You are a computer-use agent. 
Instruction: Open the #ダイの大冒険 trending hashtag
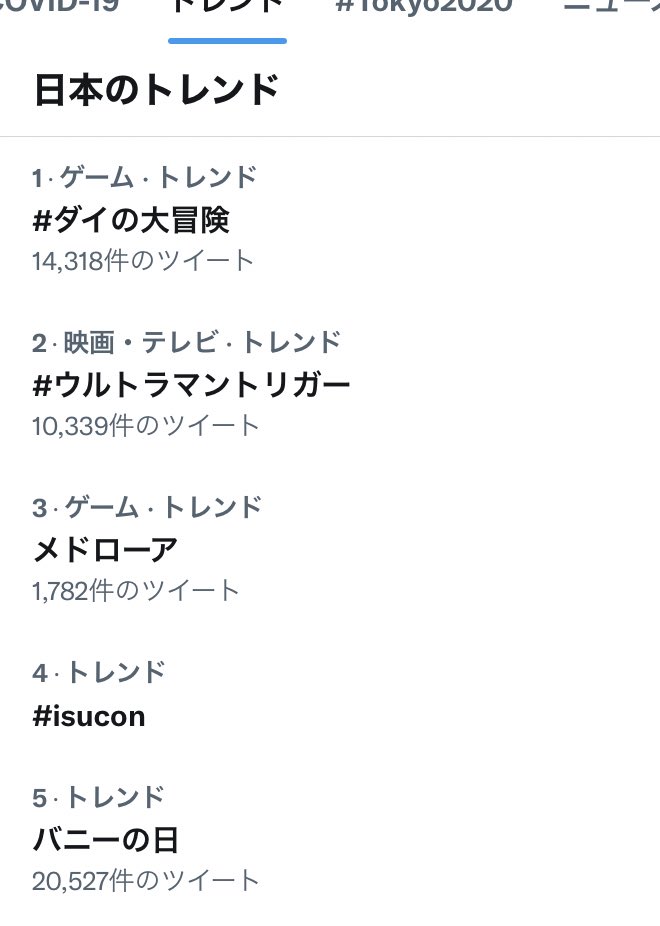[131, 219]
